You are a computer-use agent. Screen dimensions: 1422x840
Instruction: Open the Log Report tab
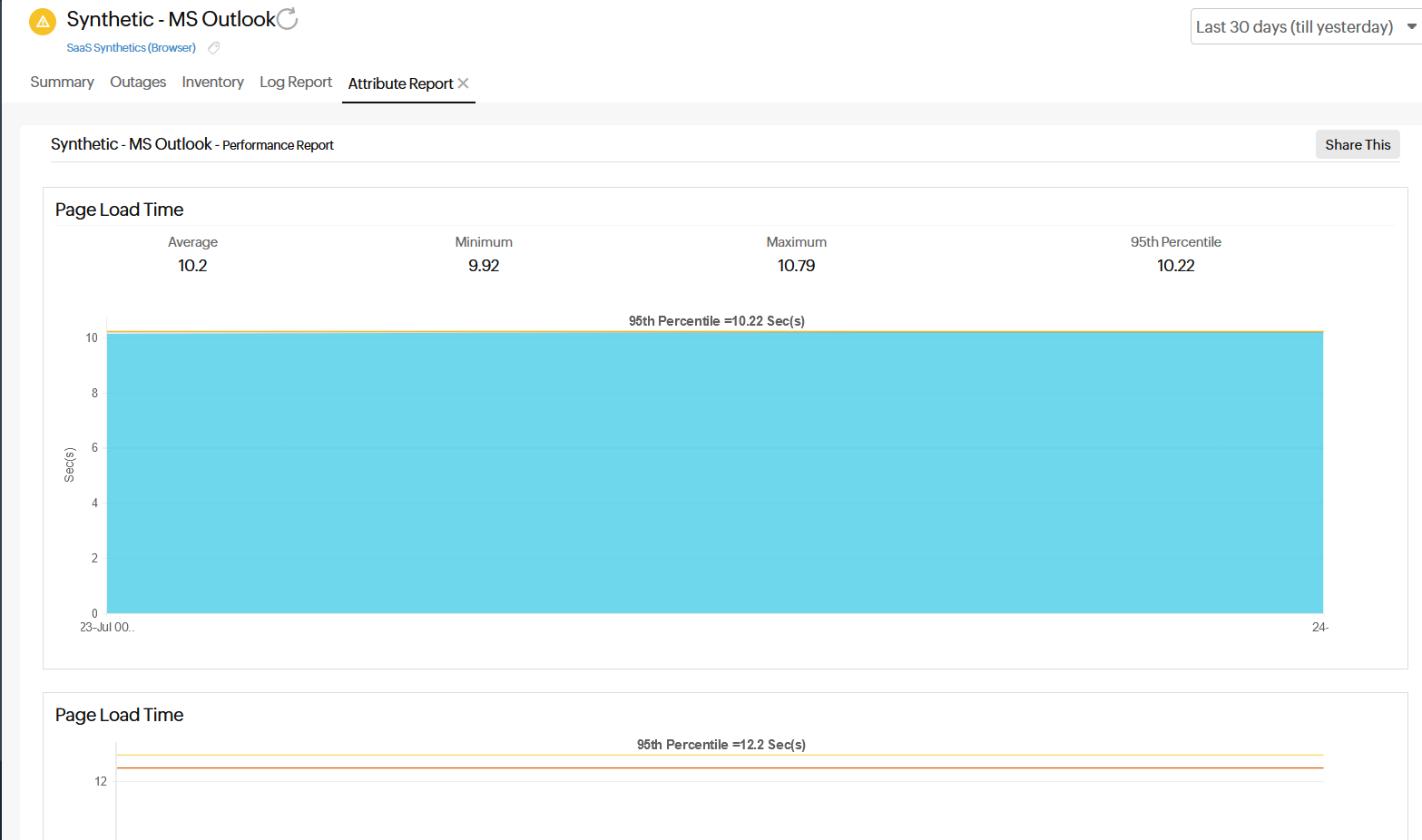pos(295,82)
